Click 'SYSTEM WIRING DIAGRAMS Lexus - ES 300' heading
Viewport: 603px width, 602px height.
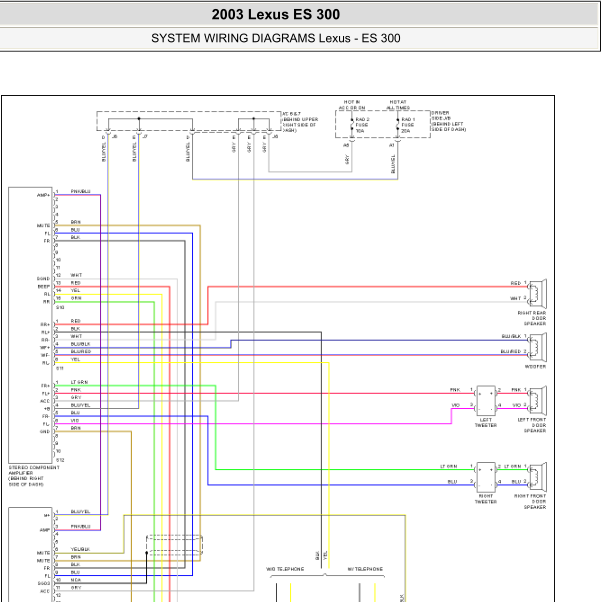pyautogui.click(x=276, y=38)
